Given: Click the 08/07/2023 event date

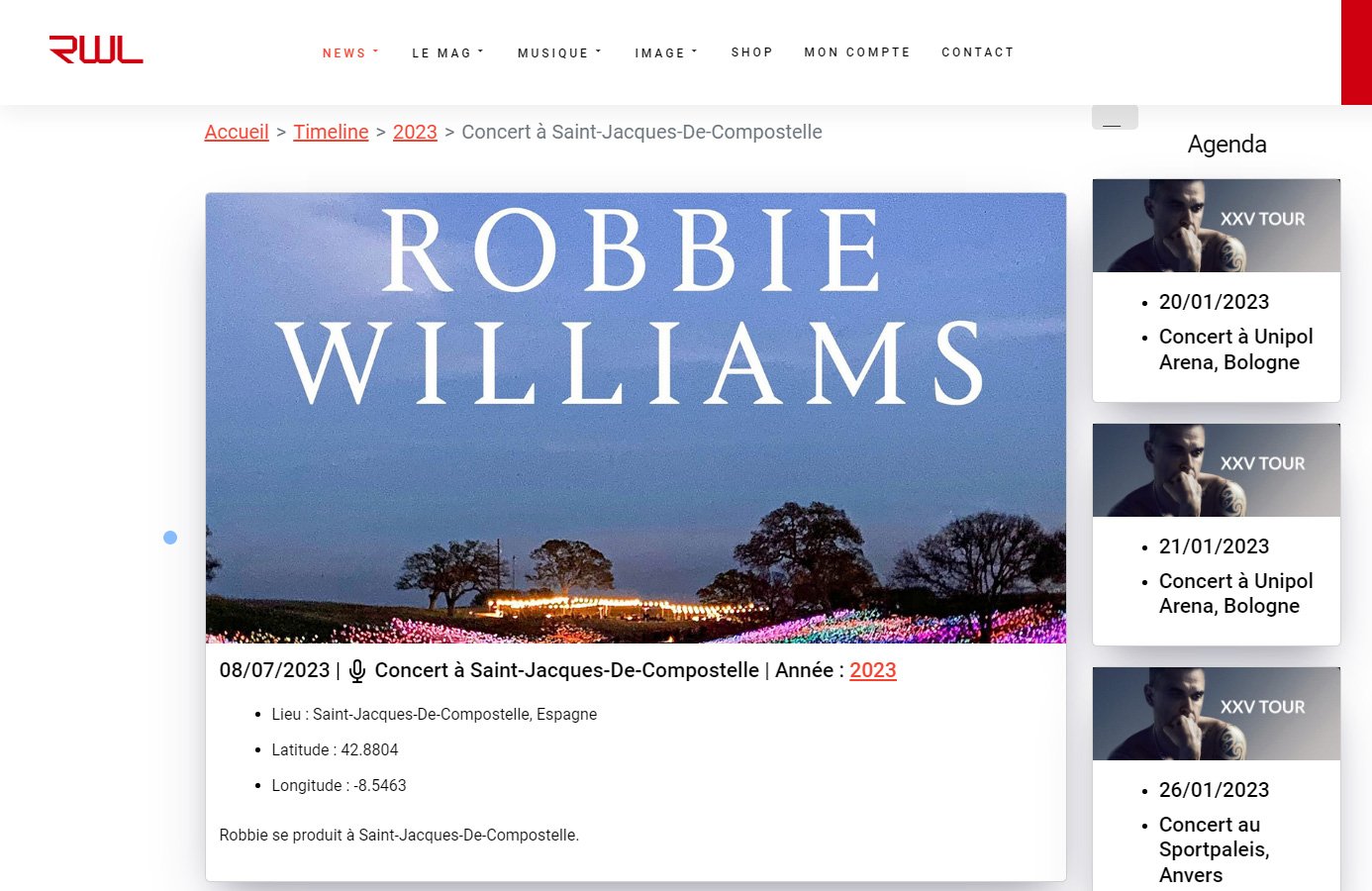Looking at the screenshot, I should (x=274, y=670).
